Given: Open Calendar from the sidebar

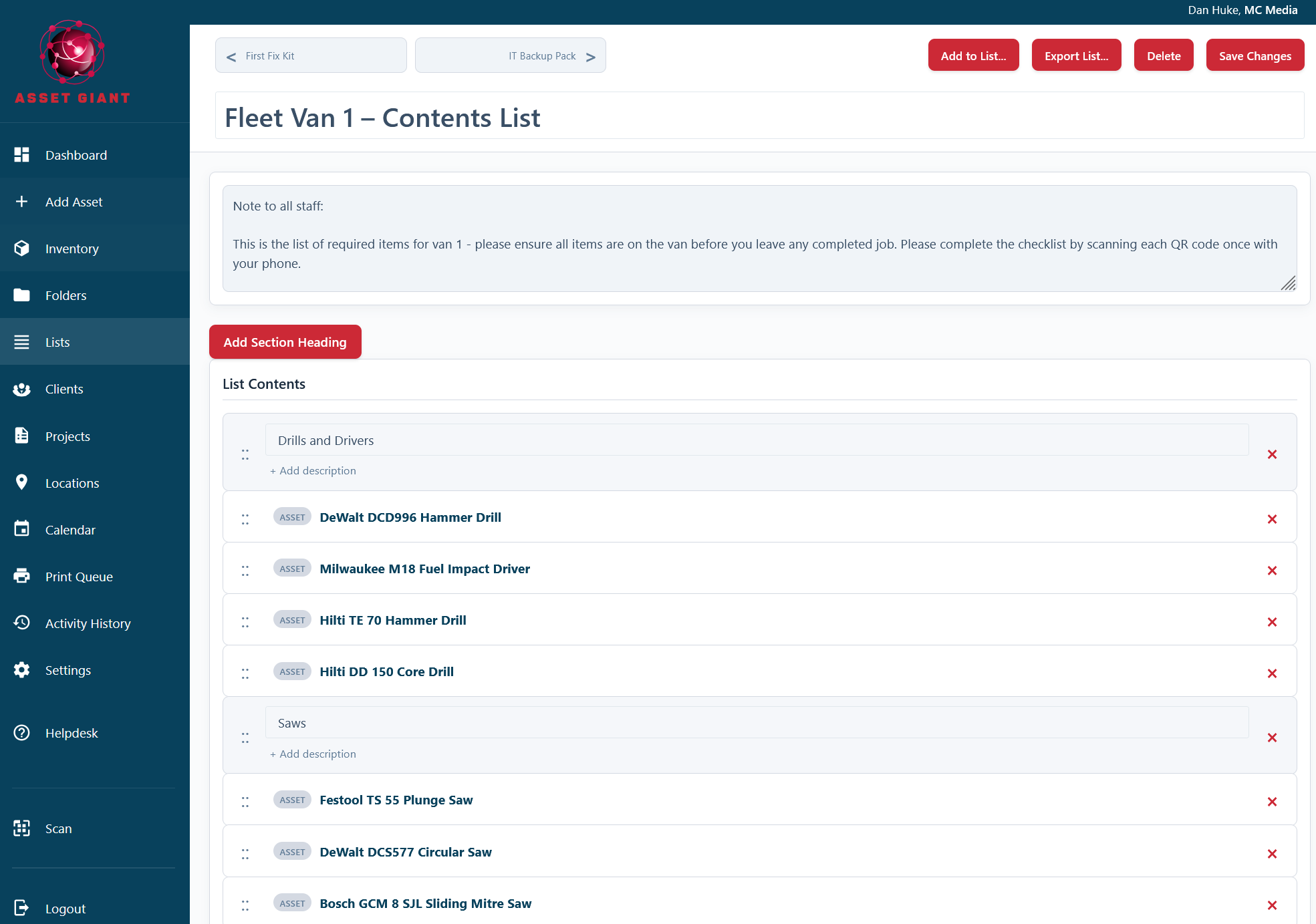Looking at the screenshot, I should pyautogui.click(x=95, y=530).
